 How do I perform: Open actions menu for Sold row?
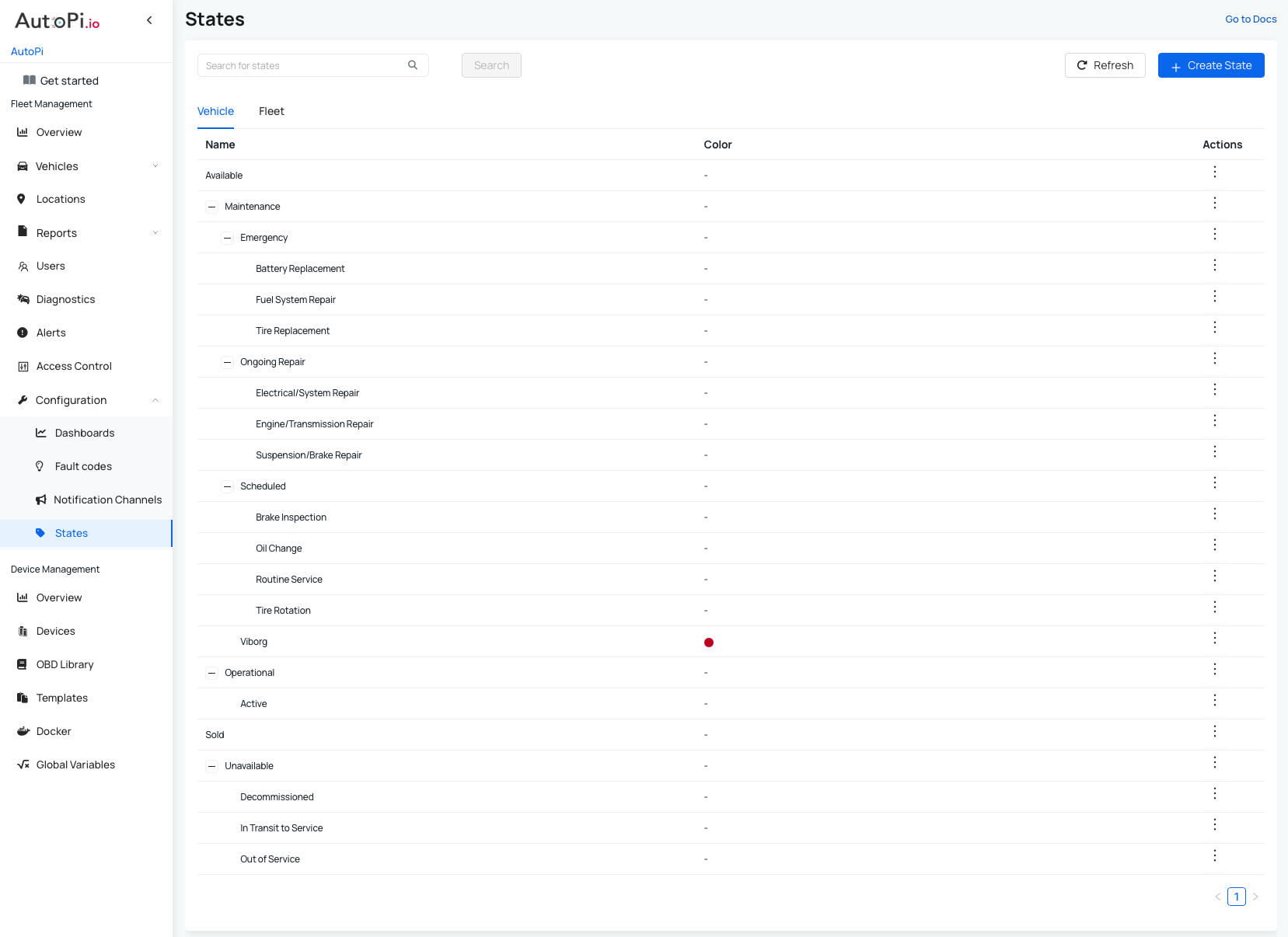(1215, 731)
